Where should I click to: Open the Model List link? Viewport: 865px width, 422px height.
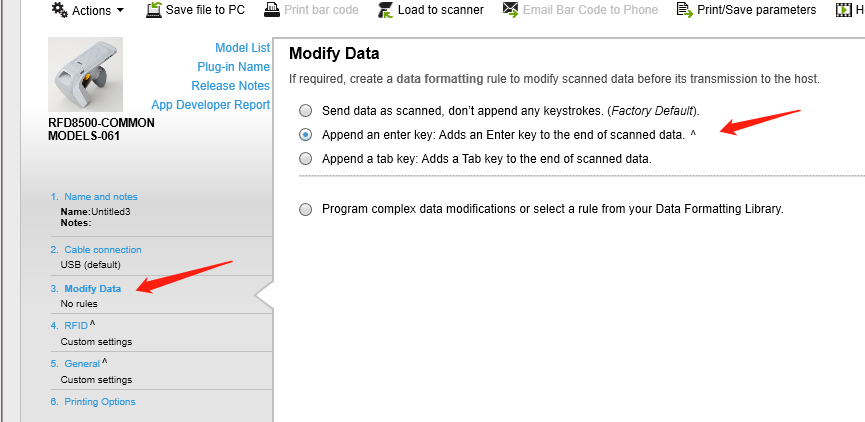pyautogui.click(x=242, y=48)
